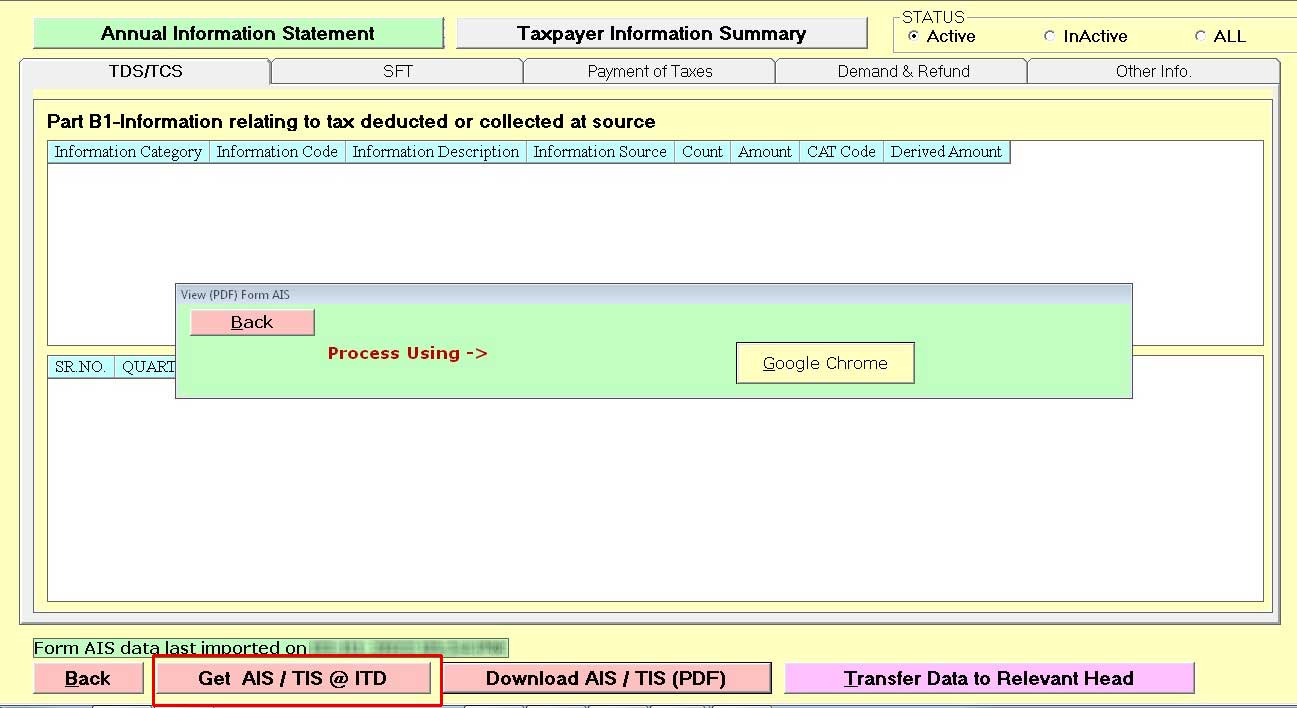Viewport: 1297px width, 708px height.
Task: Click the SR.NO. column header
Action: (x=81, y=367)
